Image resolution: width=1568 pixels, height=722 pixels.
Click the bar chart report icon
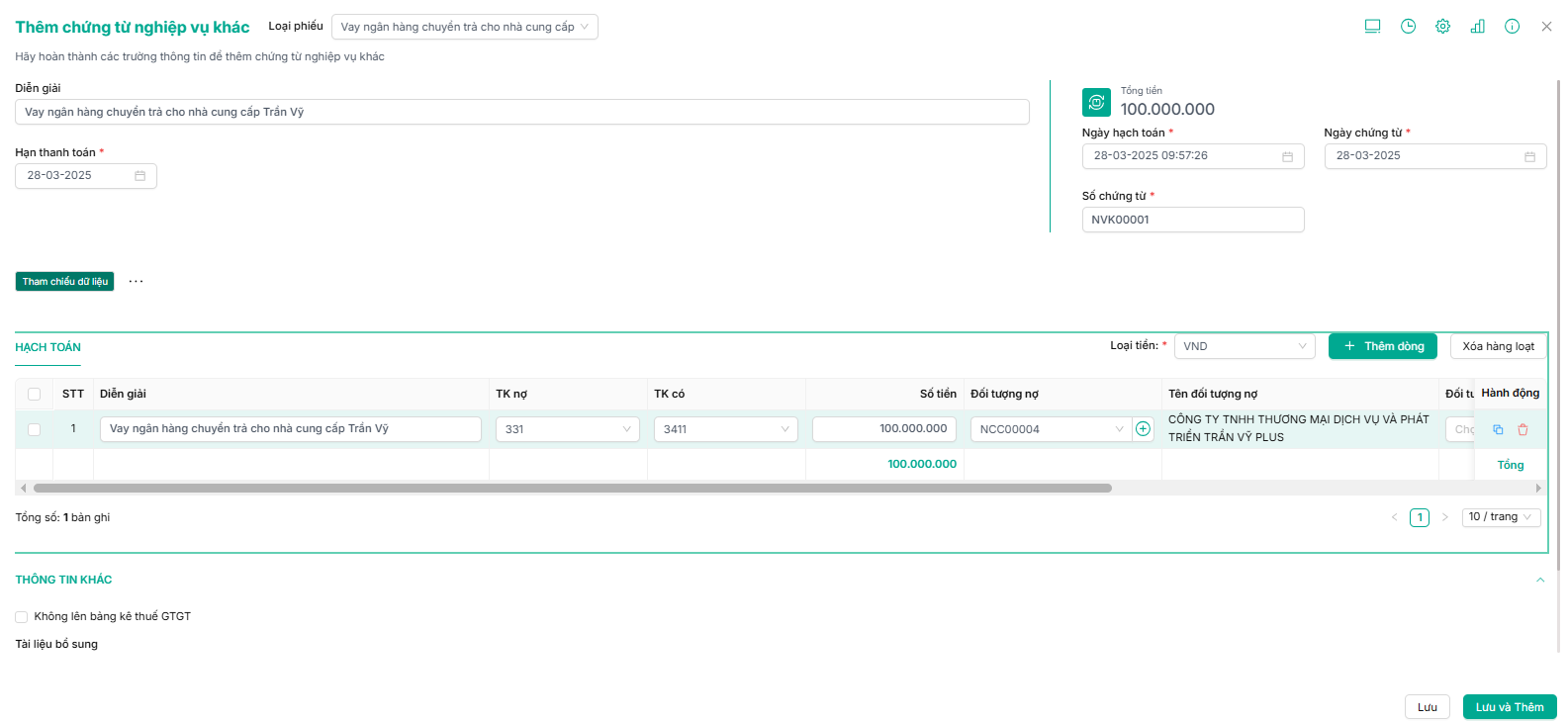pyautogui.click(x=1477, y=27)
